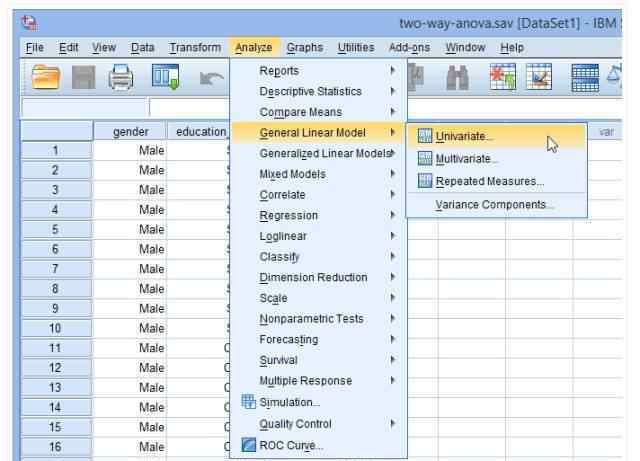Expand the Correlate submenu

pyautogui.click(x=318, y=195)
